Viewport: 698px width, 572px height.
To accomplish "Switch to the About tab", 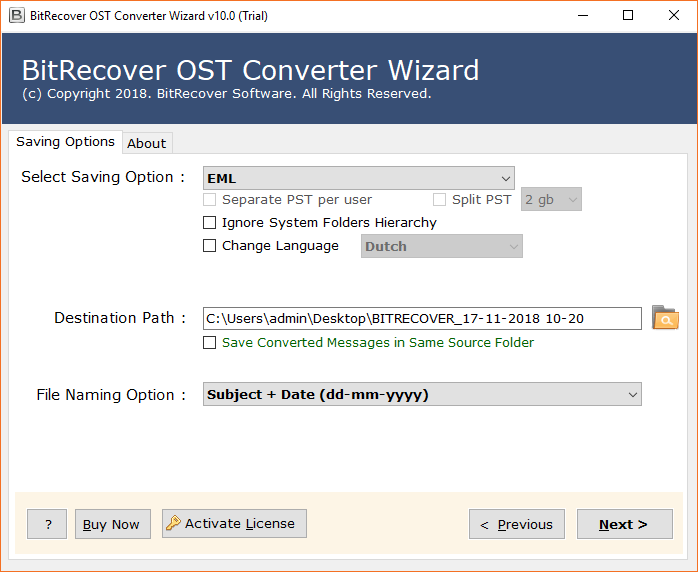I will 147,143.
